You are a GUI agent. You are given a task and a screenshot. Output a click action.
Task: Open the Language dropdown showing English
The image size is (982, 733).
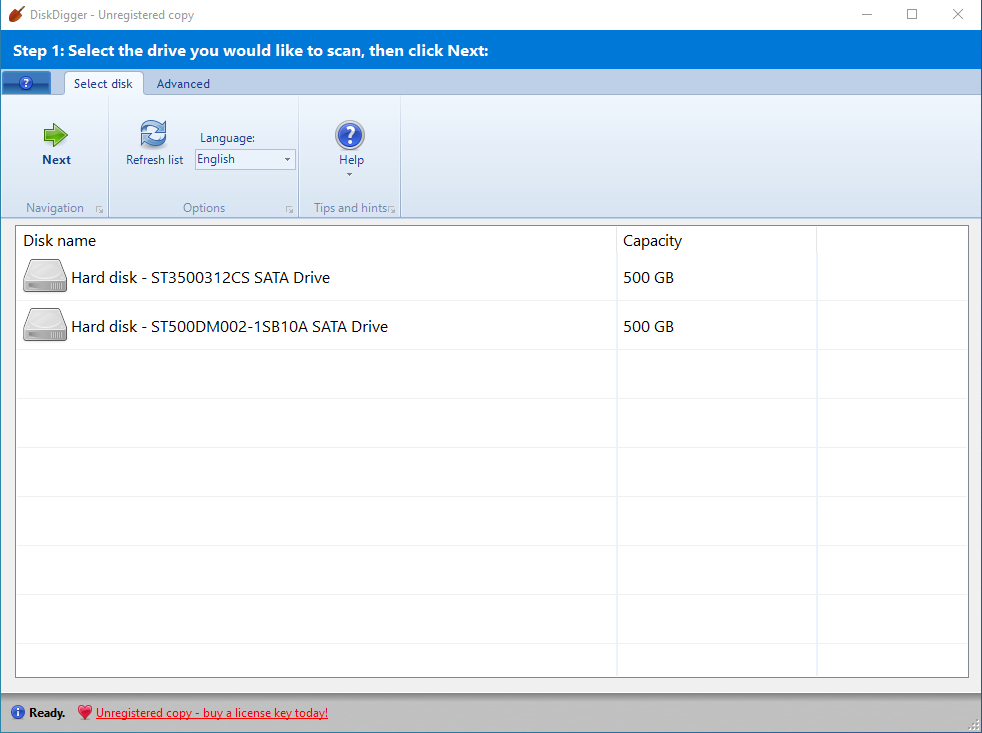[x=245, y=159]
